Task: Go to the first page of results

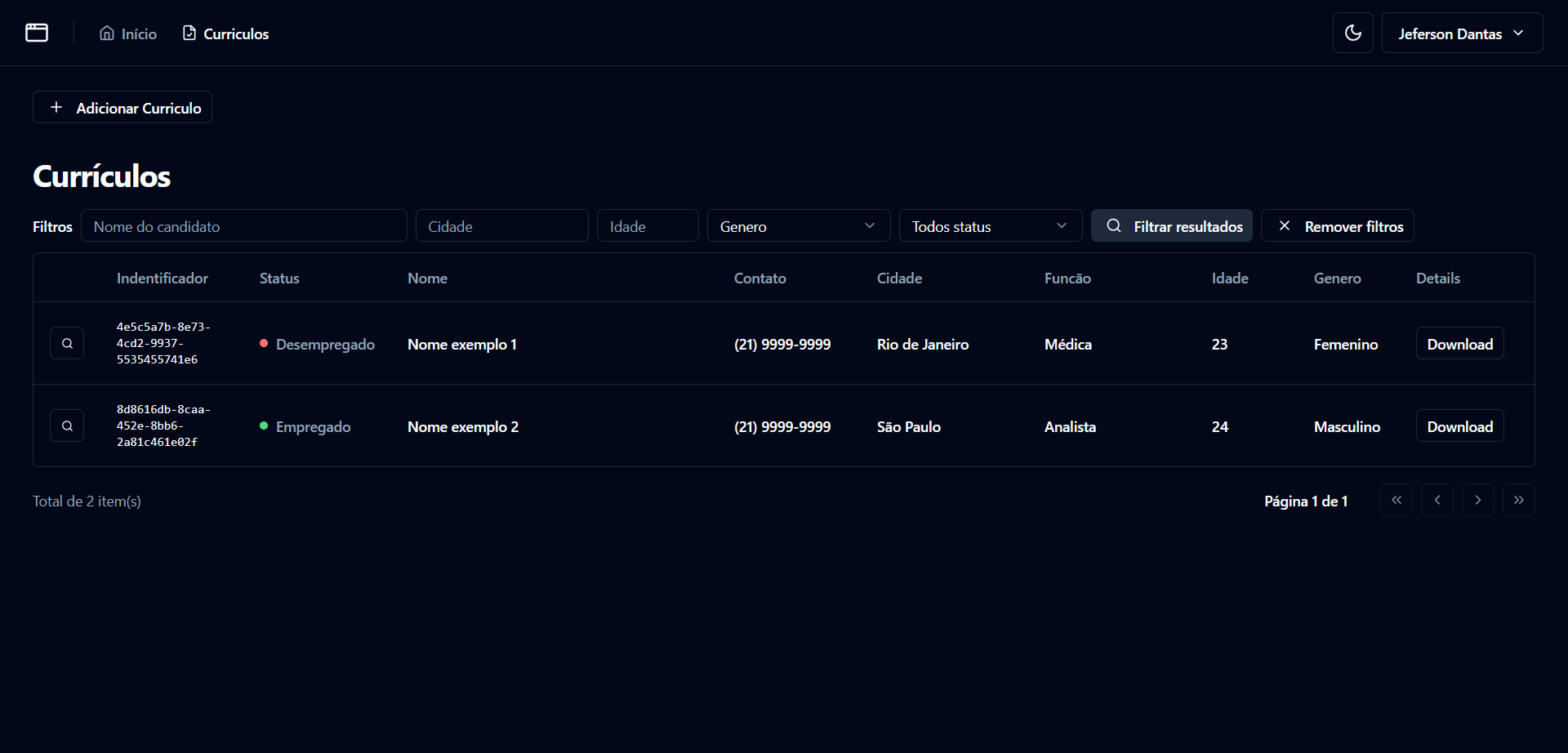Action: coord(1396,501)
